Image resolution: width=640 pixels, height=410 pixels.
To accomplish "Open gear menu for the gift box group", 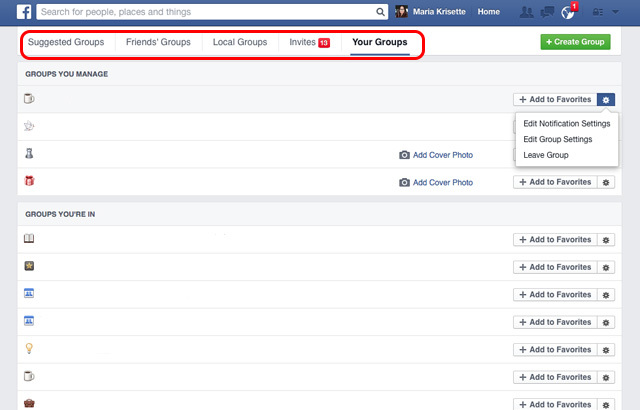I will pos(606,182).
